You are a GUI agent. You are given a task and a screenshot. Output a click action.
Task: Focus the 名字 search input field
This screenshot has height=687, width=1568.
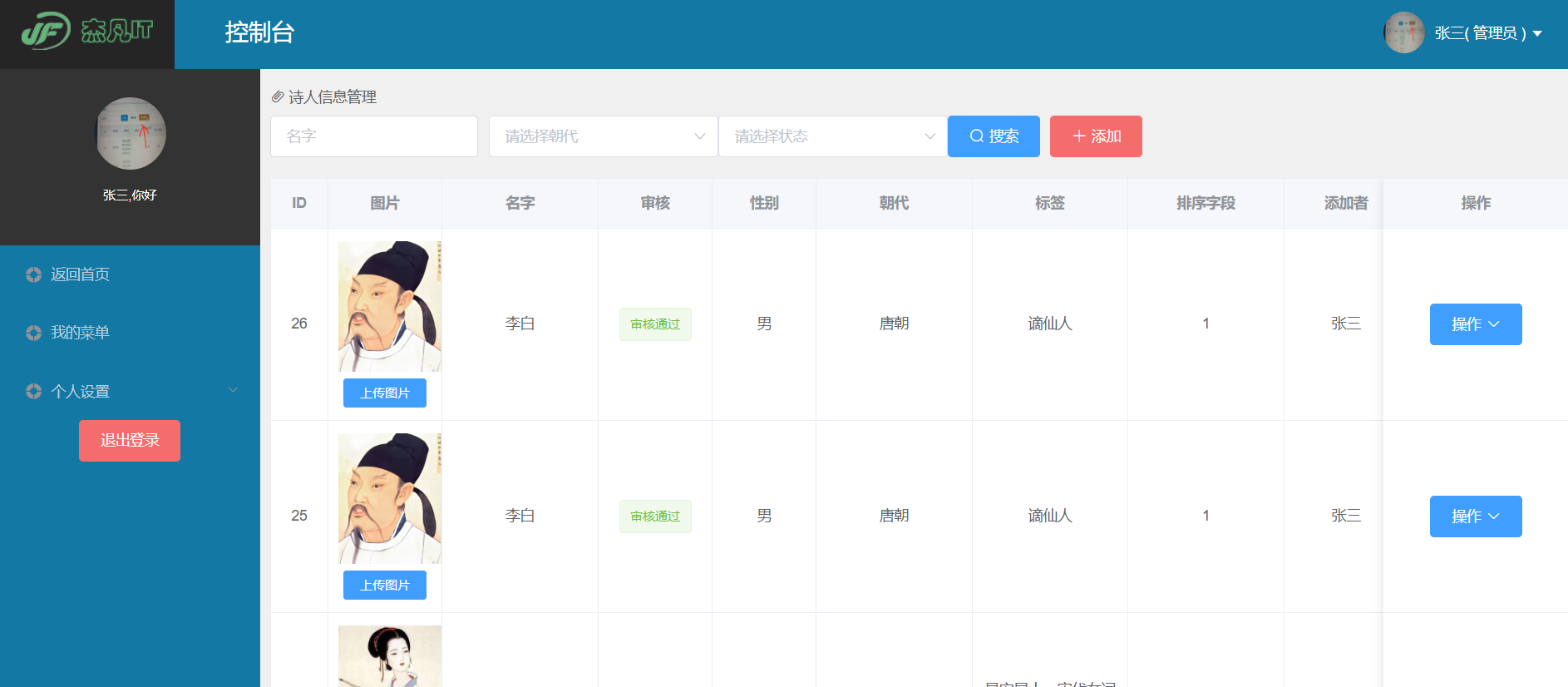(x=374, y=136)
